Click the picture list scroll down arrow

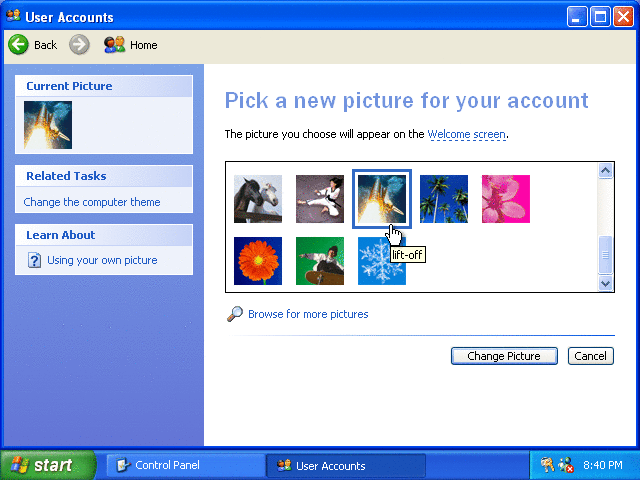605,283
